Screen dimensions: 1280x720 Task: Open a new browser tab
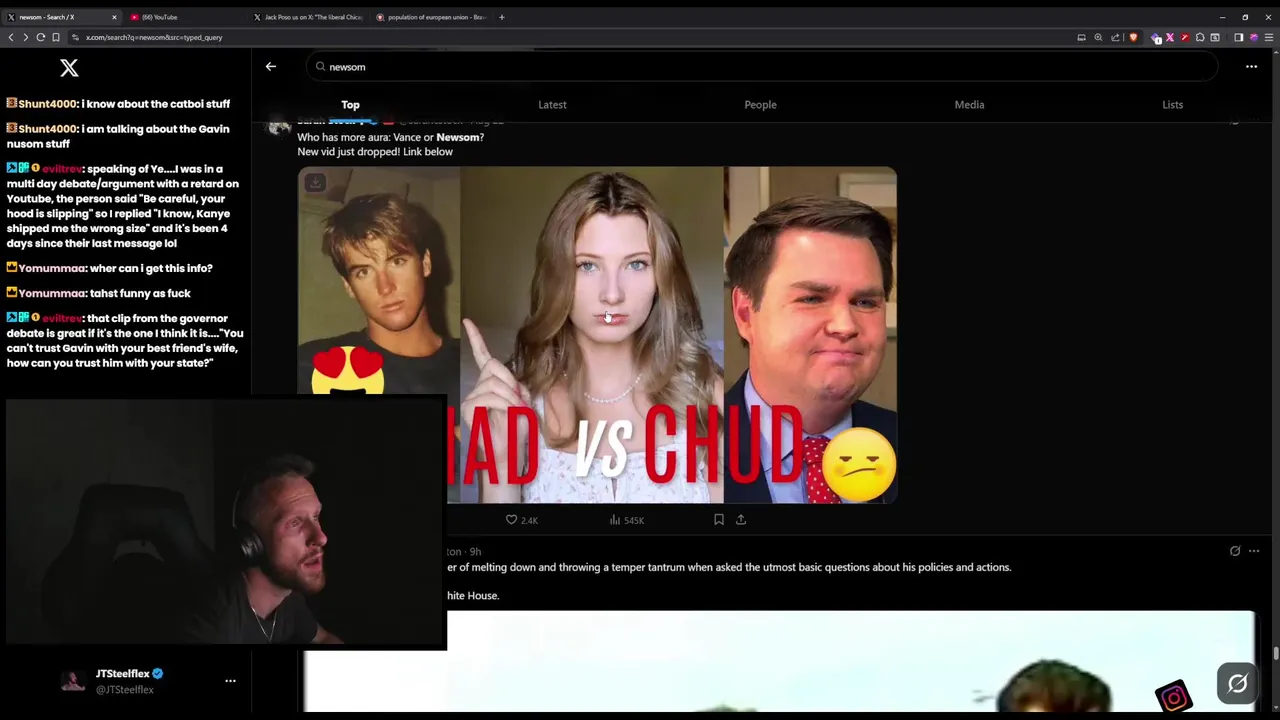pos(502,17)
